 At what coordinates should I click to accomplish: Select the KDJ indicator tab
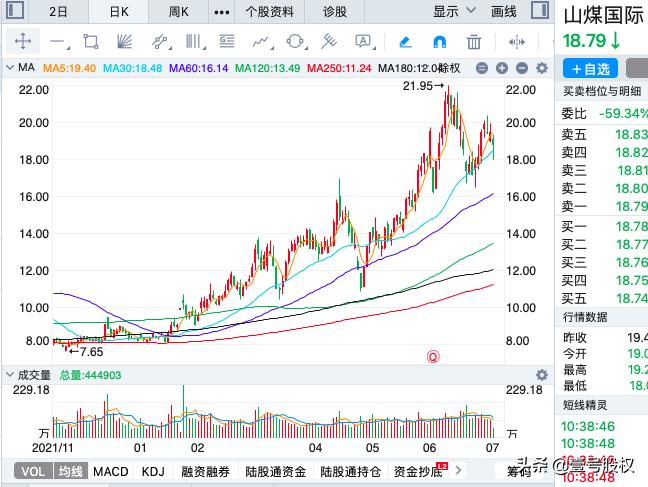[153, 471]
